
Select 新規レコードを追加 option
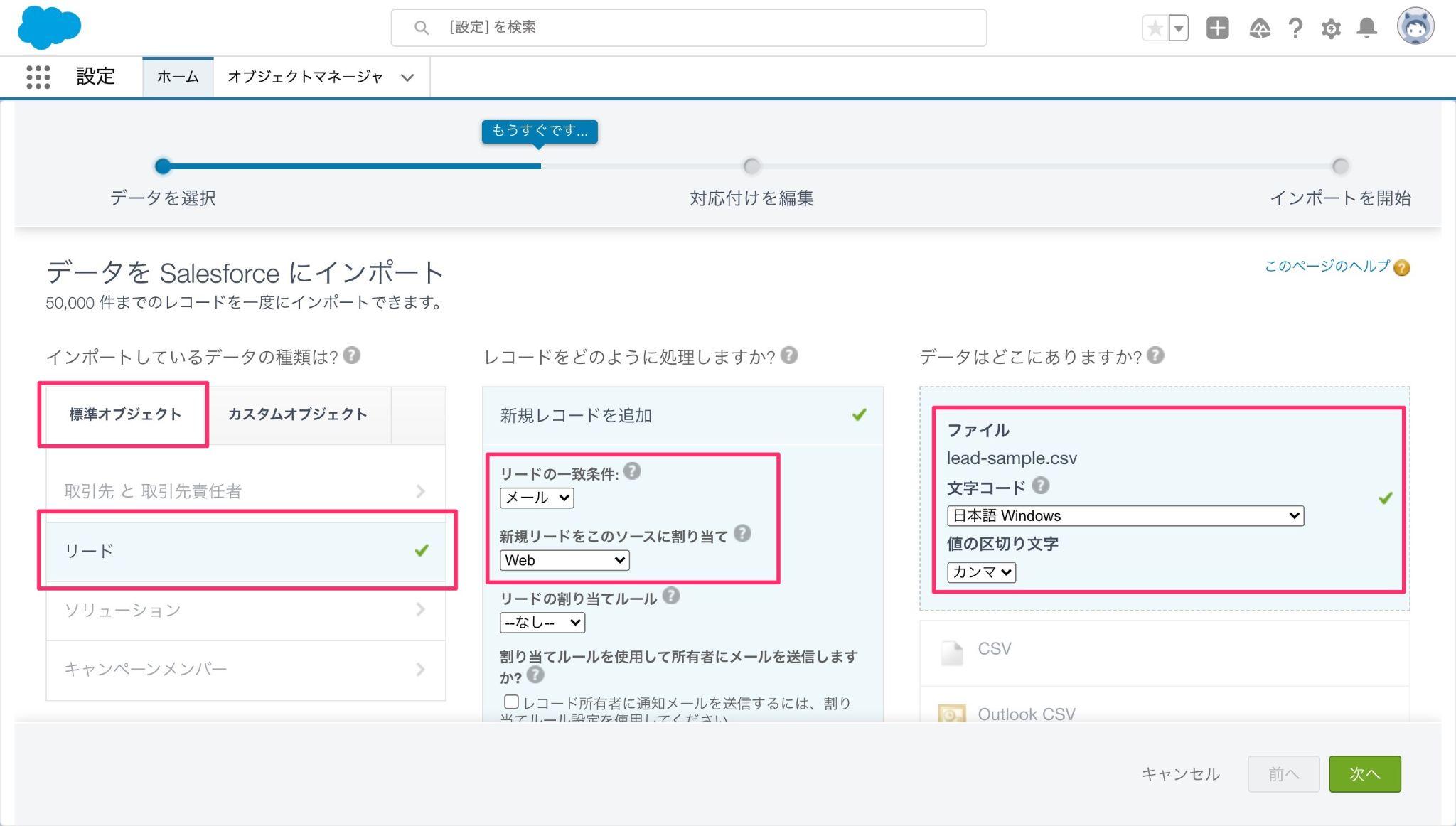[x=682, y=416]
